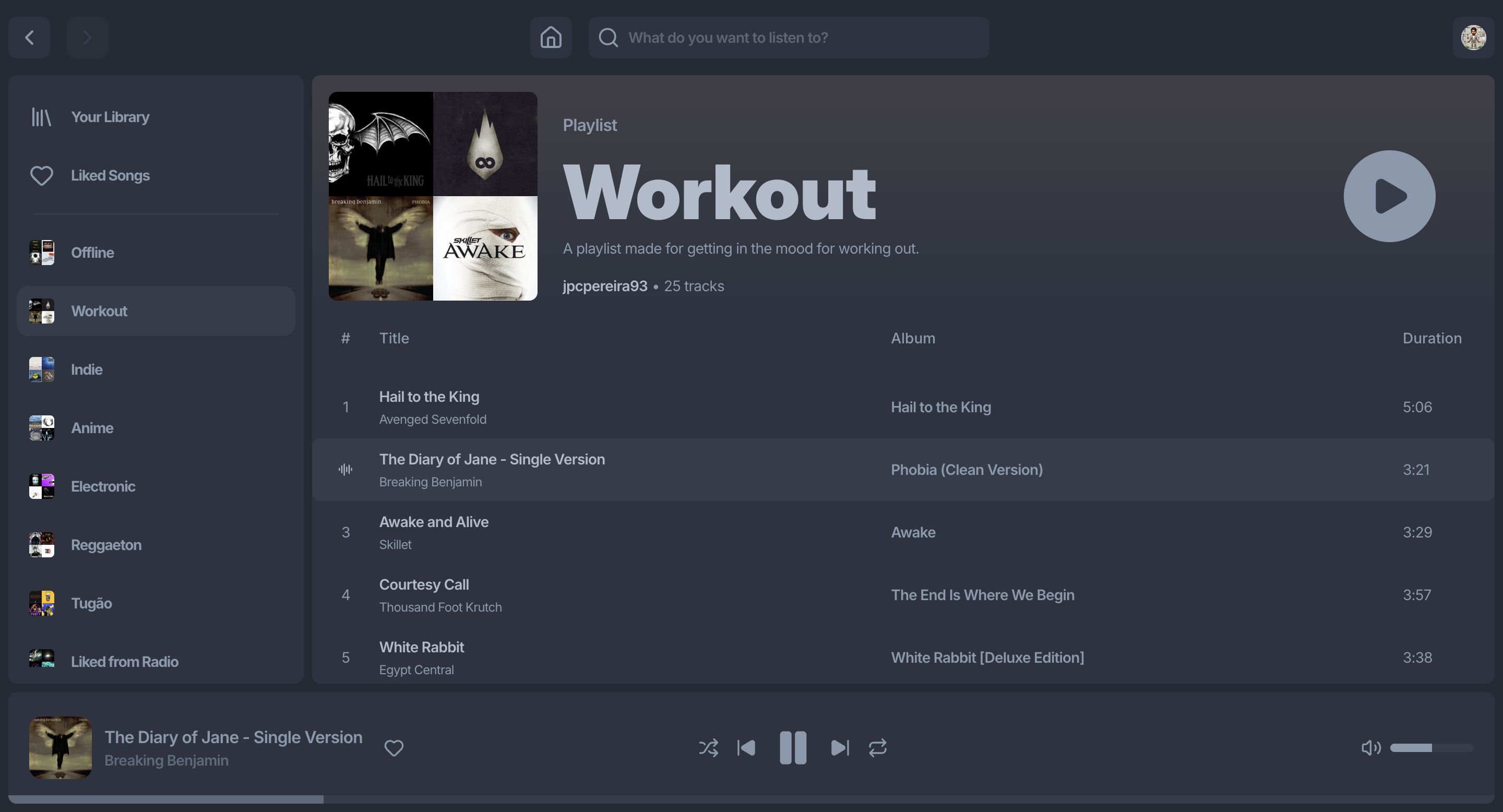Click the Home icon button
Image resolution: width=1503 pixels, height=812 pixels.
pyautogui.click(x=550, y=38)
